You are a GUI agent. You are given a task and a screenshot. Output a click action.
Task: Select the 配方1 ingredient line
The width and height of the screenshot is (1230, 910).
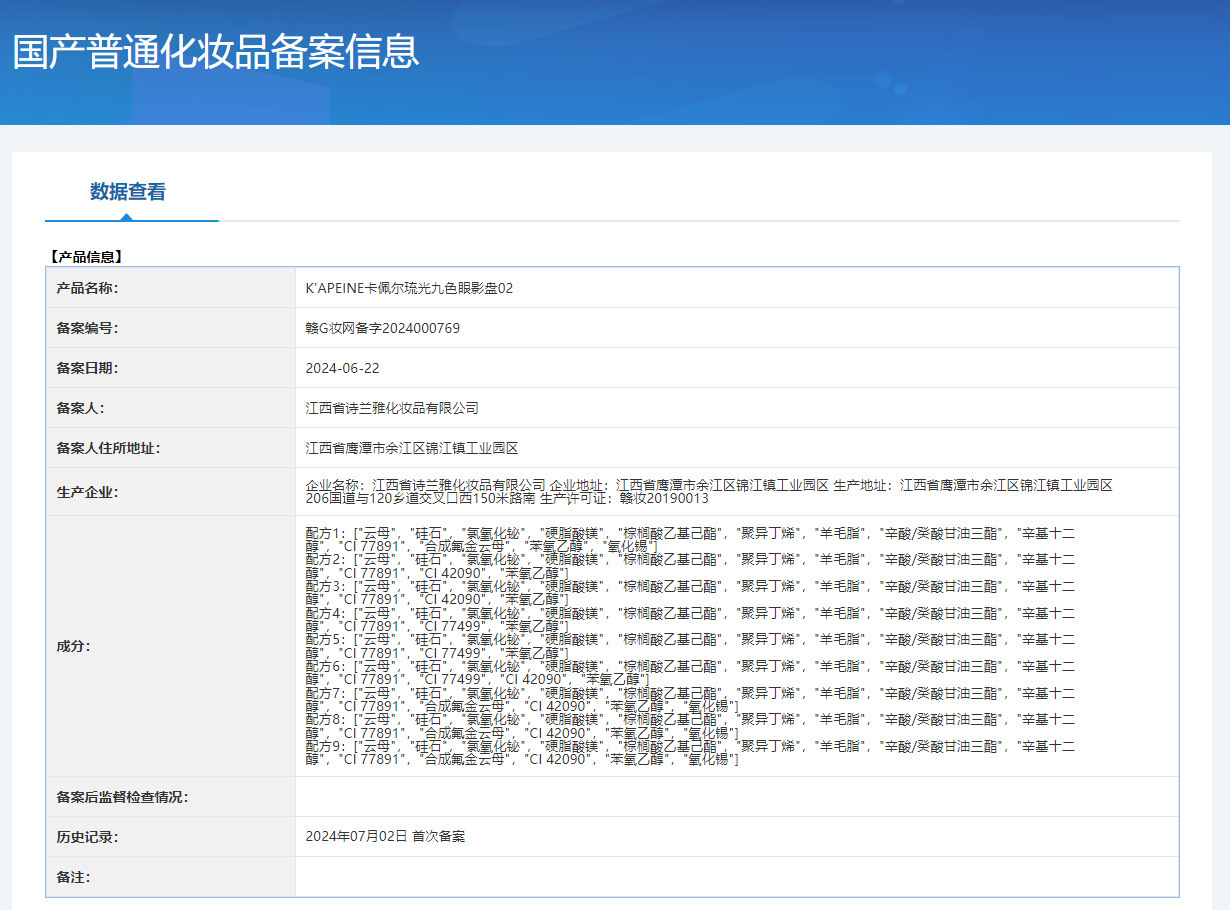(690, 533)
